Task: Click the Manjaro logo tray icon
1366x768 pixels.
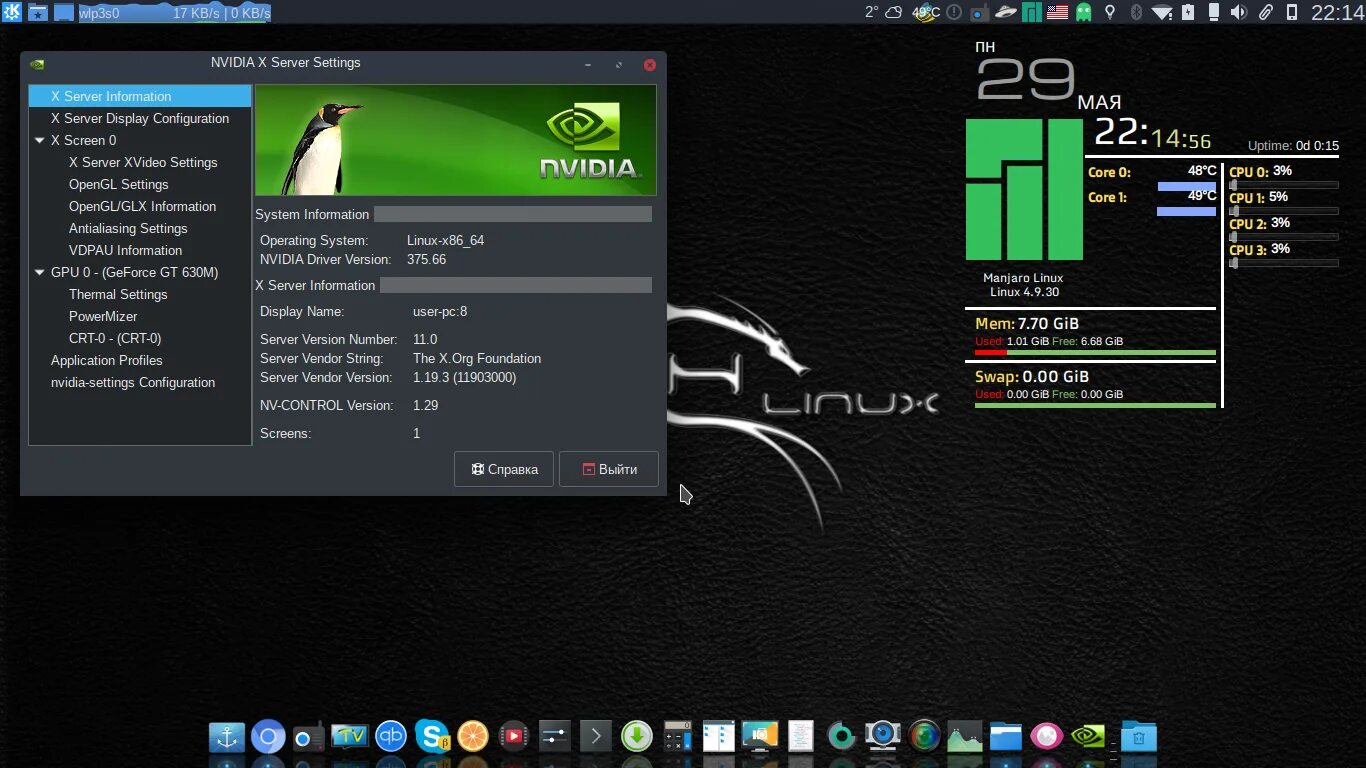Action: tap(1031, 12)
